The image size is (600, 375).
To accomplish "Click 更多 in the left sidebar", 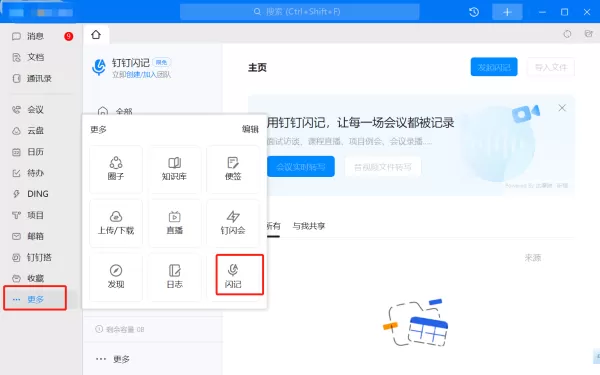I will coord(35,299).
